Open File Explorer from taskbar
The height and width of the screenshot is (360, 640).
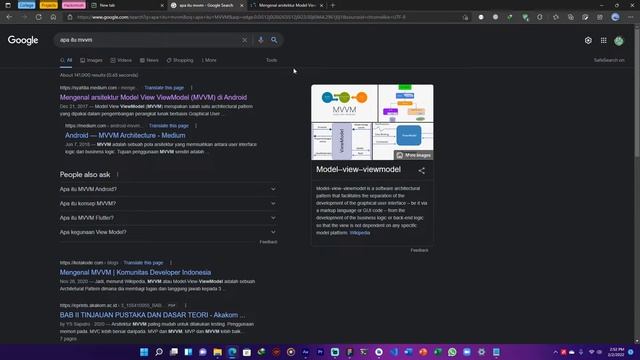pyautogui.click(x=218, y=352)
